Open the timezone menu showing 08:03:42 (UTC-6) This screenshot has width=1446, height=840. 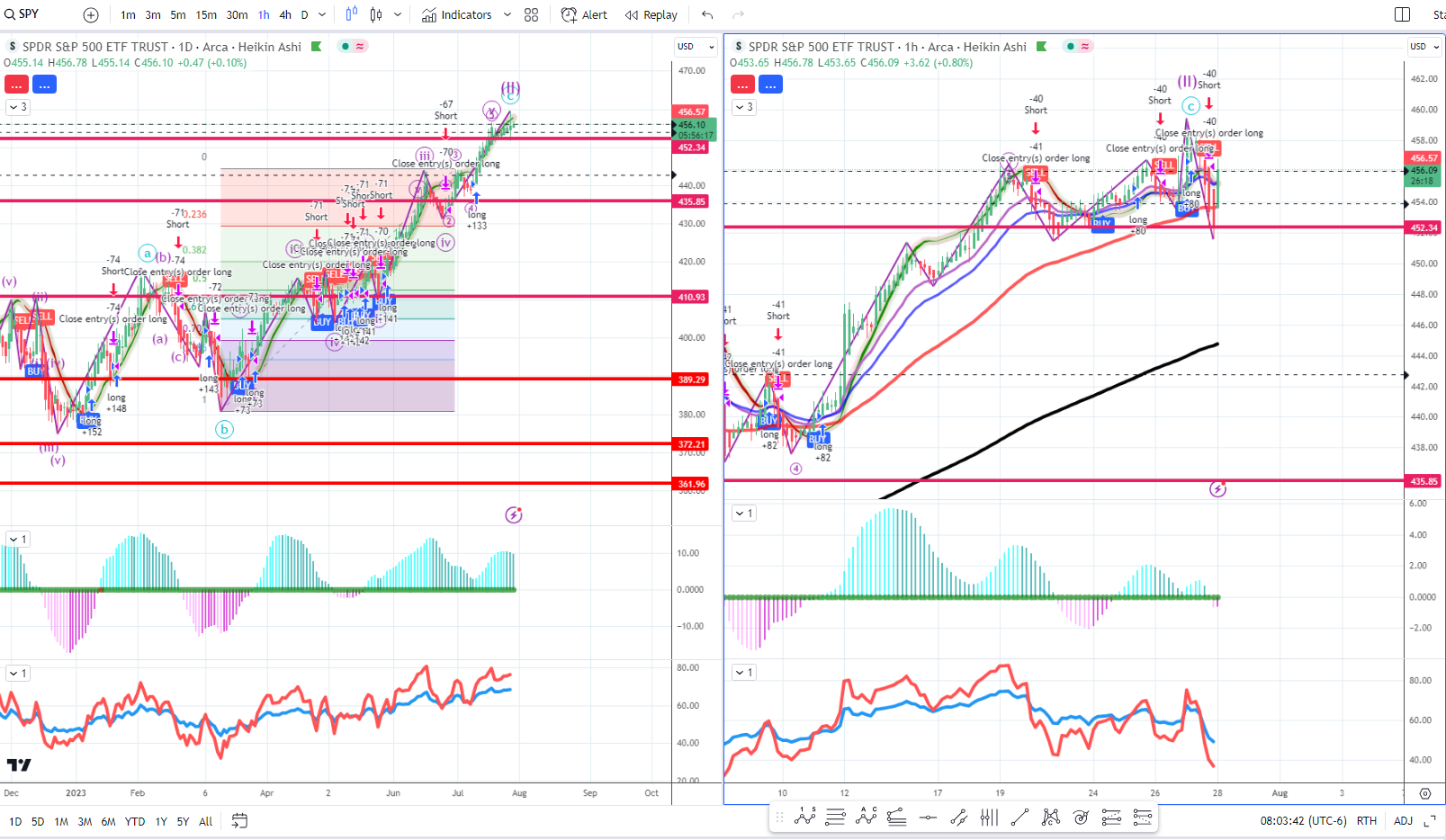[1302, 820]
